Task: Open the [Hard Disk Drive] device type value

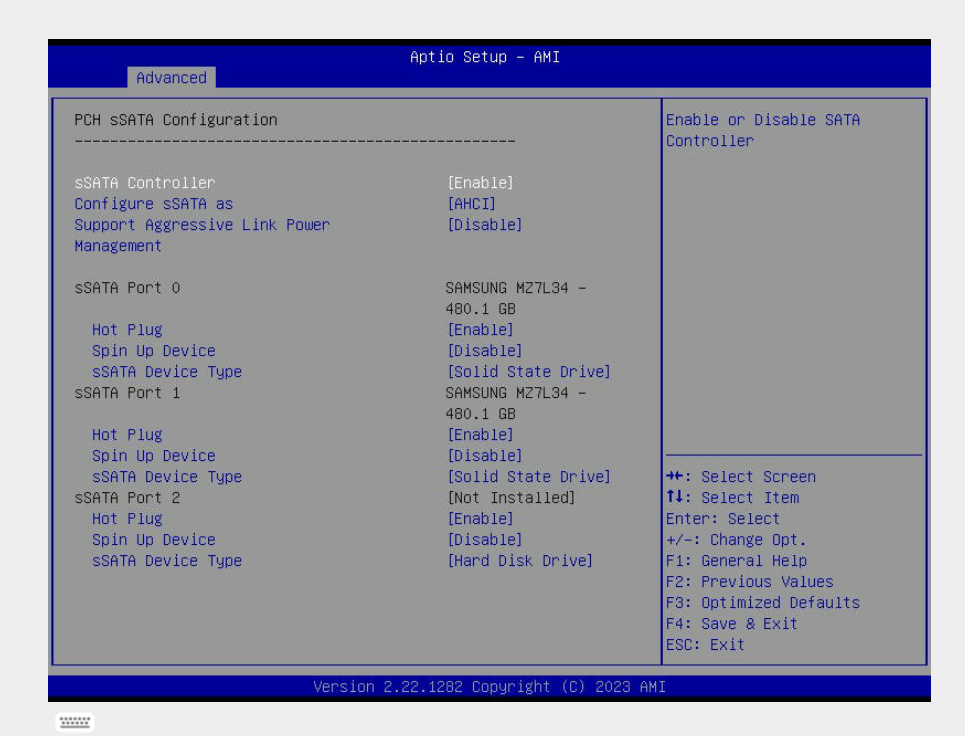Action: pyautogui.click(x=520, y=561)
